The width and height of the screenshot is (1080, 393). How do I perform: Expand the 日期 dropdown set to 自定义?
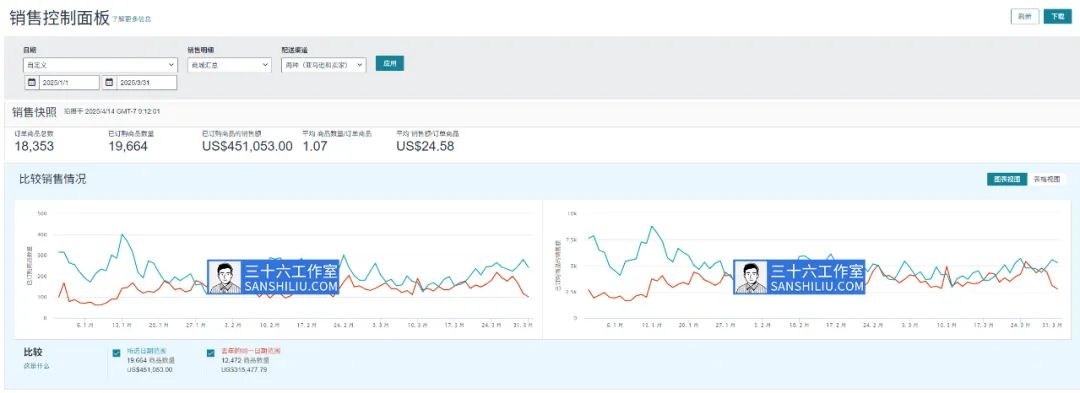(100, 65)
